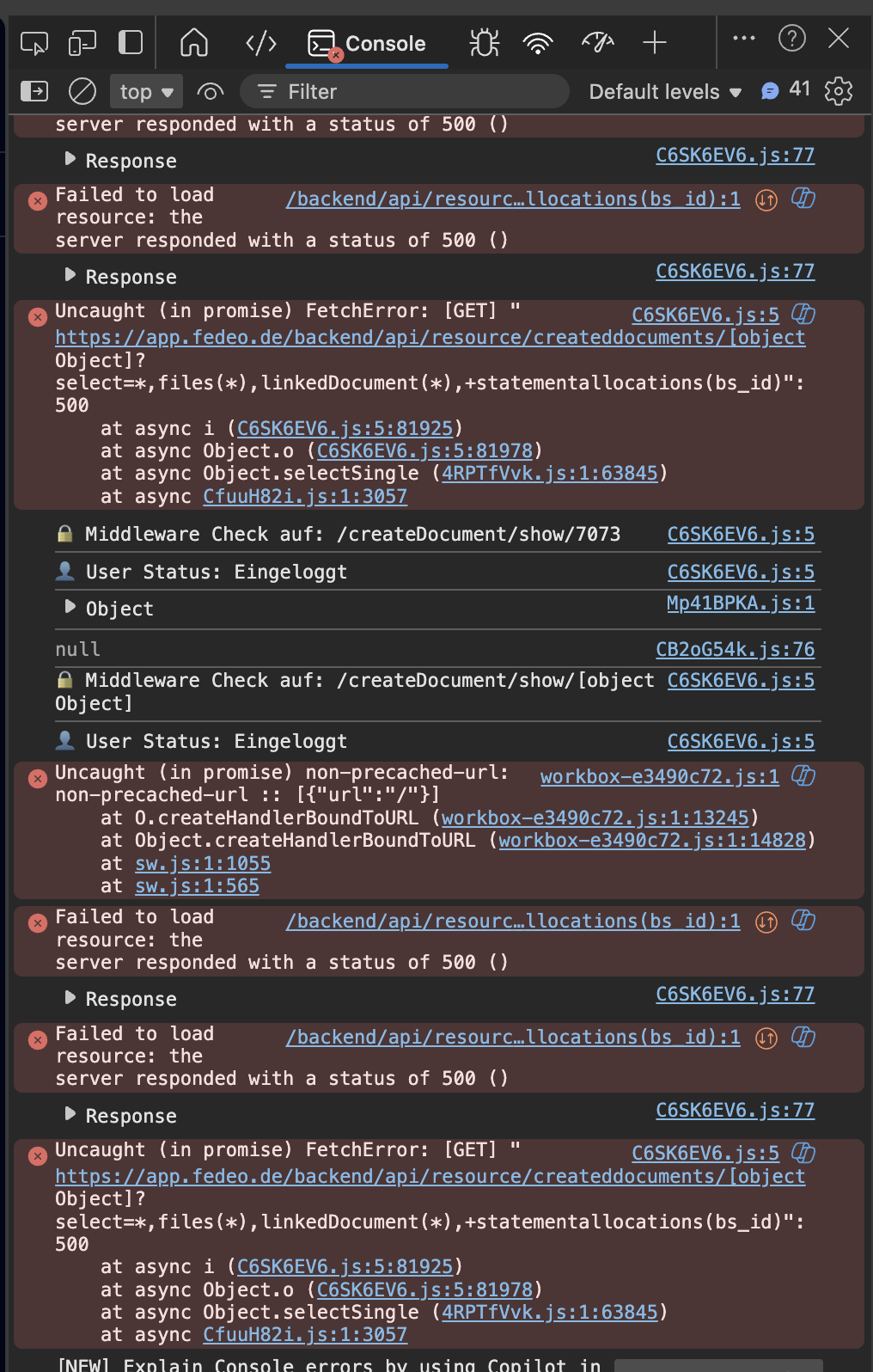Create a live expression using the eye icon
Viewport: 873px width, 1372px height.
pyautogui.click(x=211, y=91)
